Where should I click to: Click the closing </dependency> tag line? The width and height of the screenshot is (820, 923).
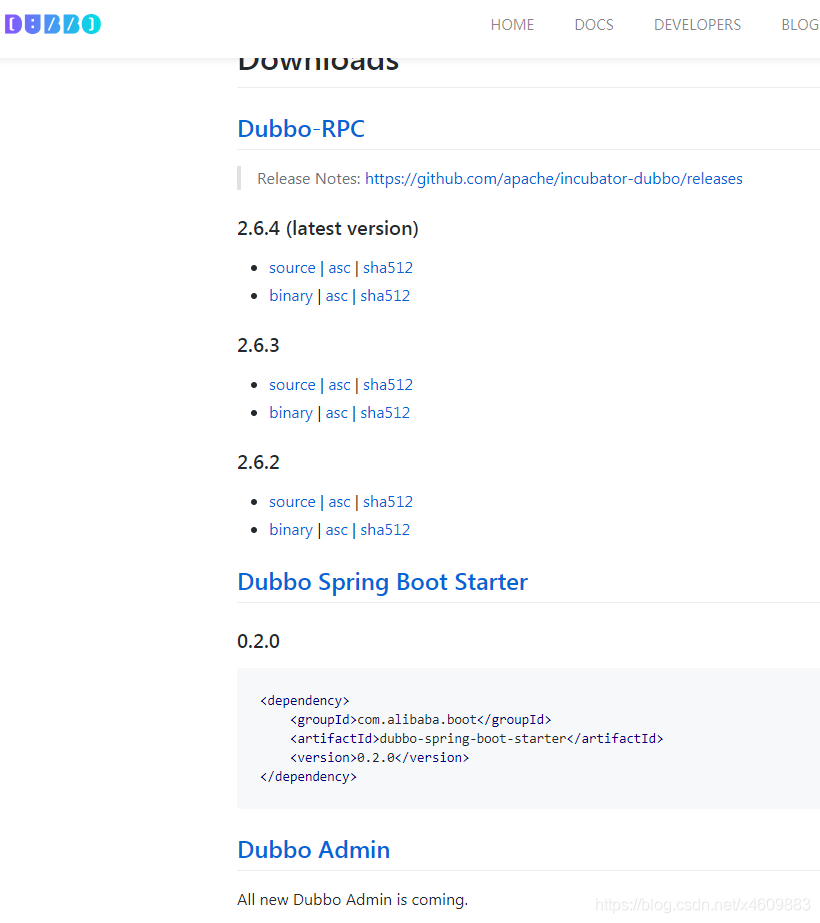tap(308, 777)
